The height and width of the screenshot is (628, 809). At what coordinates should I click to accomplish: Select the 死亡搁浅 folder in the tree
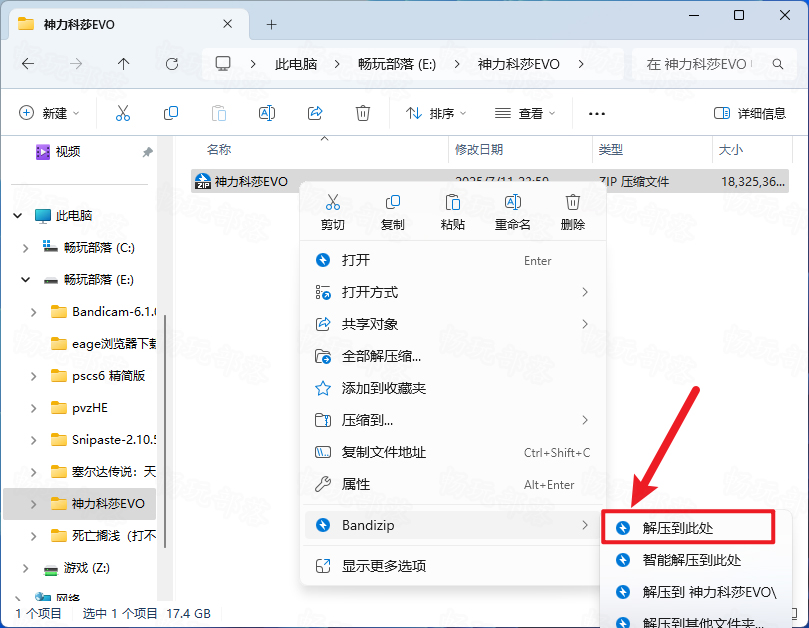click(x=103, y=536)
